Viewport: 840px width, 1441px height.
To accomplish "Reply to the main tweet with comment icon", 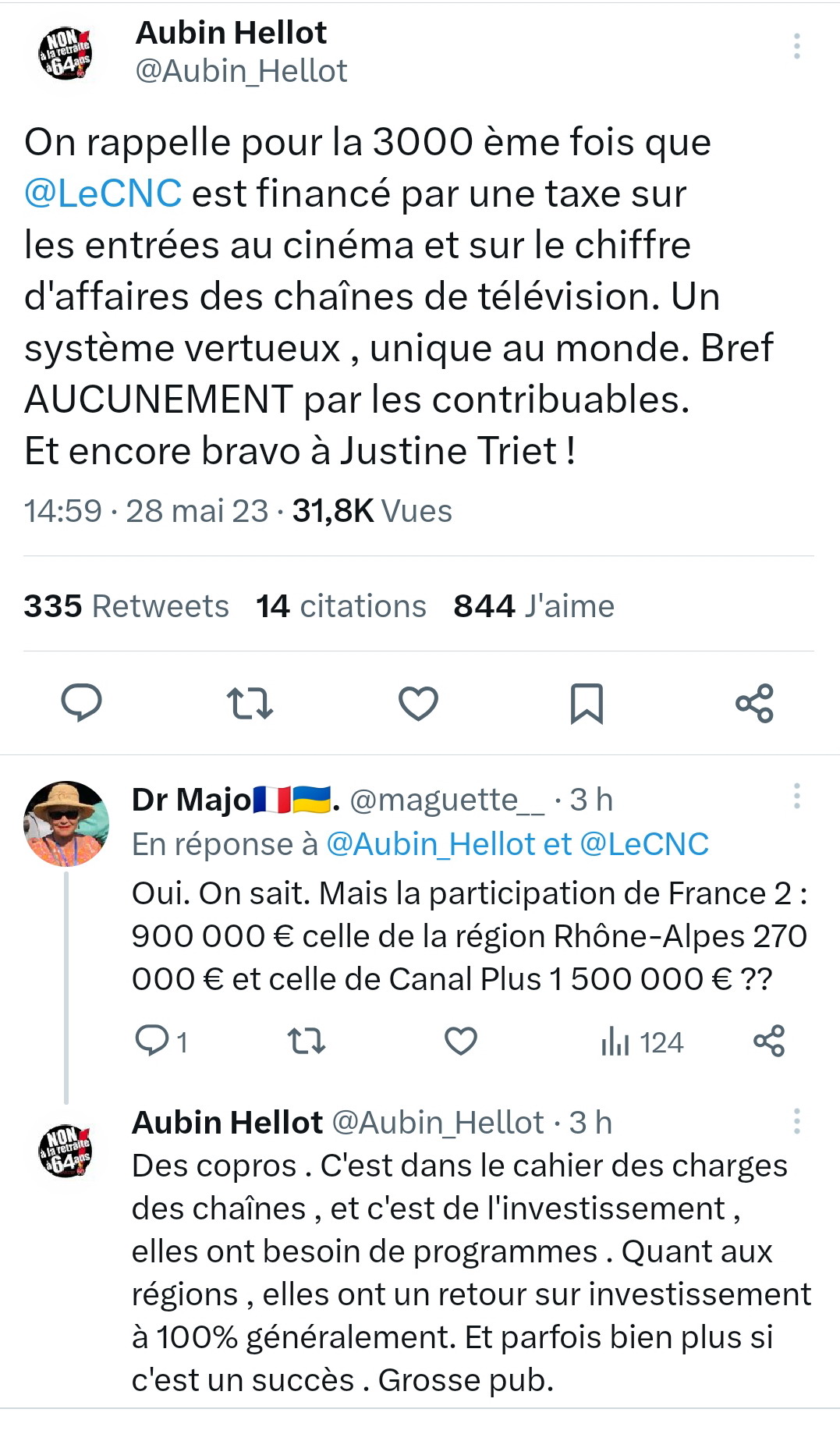I will 82,702.
